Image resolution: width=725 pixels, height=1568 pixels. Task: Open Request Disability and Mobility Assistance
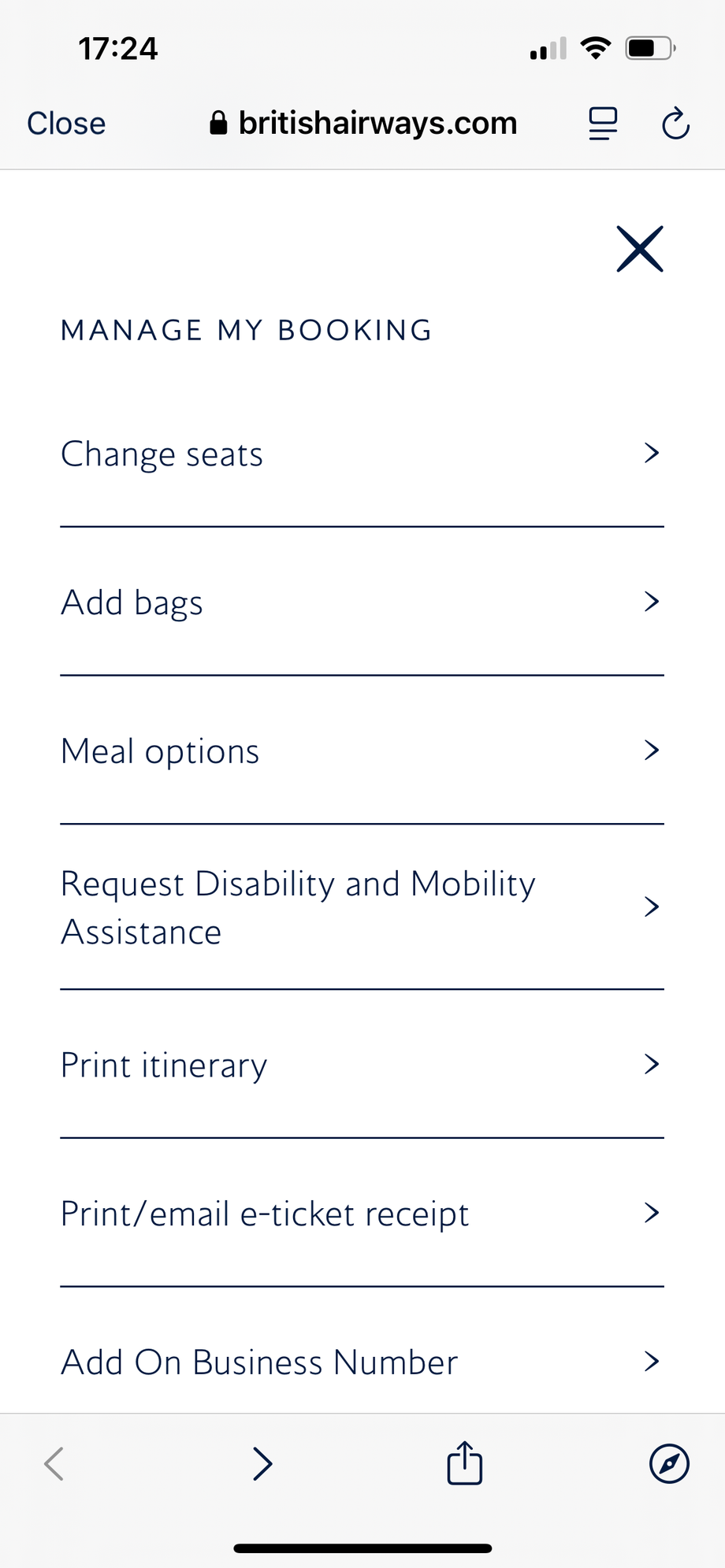tap(298, 907)
